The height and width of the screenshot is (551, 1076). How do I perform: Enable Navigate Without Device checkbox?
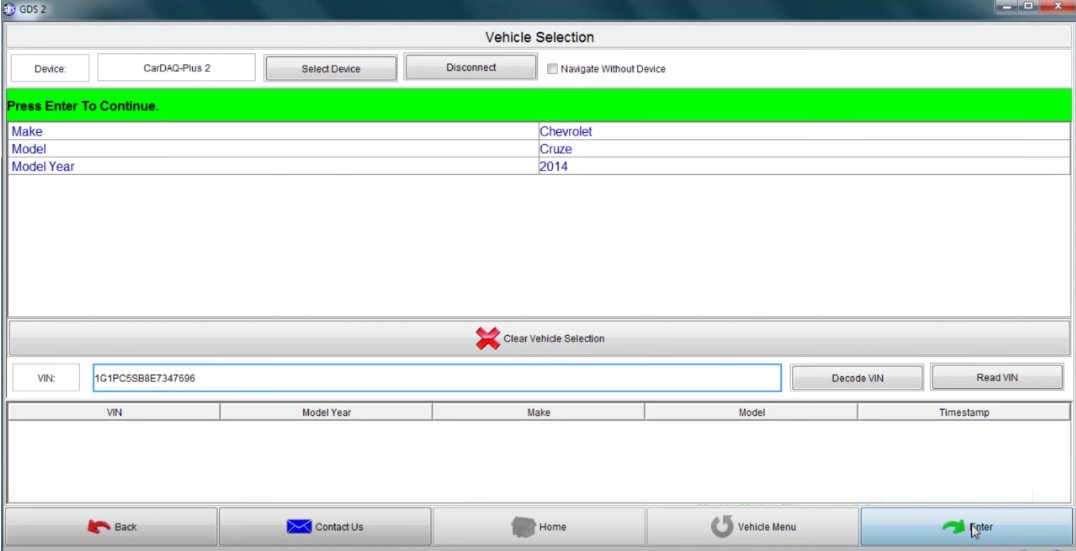click(552, 69)
